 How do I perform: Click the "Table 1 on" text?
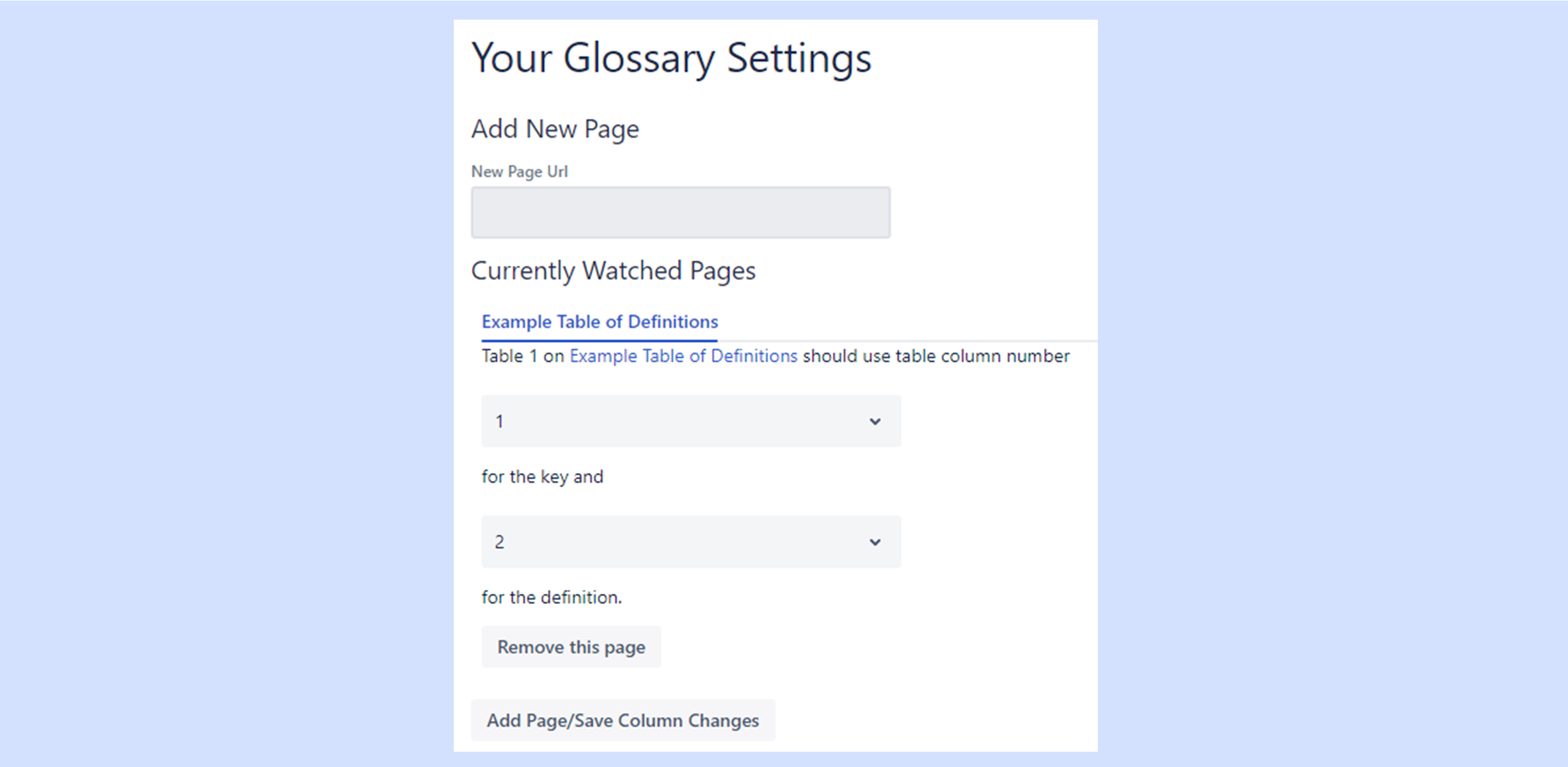(523, 356)
